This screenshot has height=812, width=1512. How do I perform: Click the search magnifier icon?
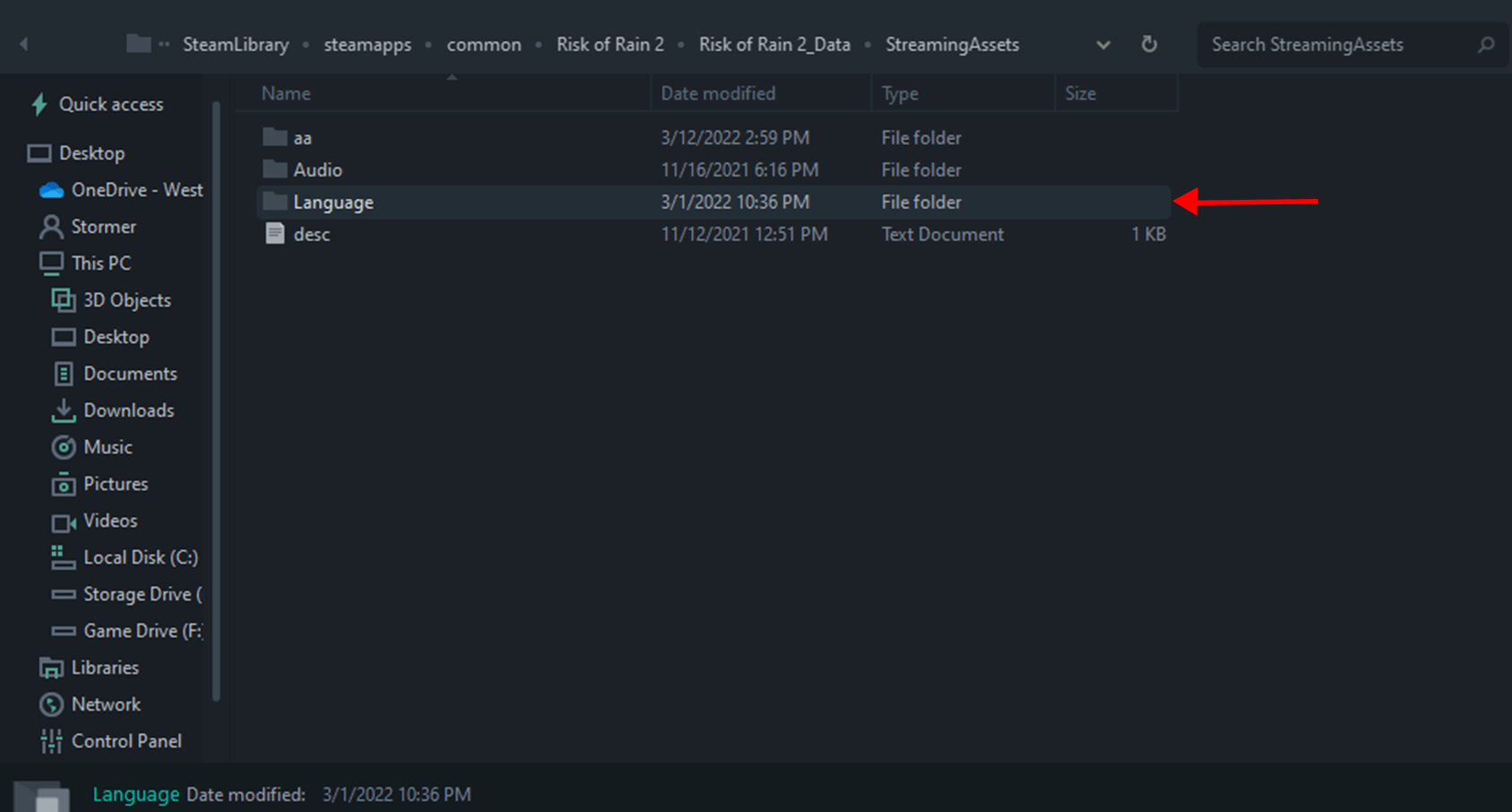[x=1486, y=44]
